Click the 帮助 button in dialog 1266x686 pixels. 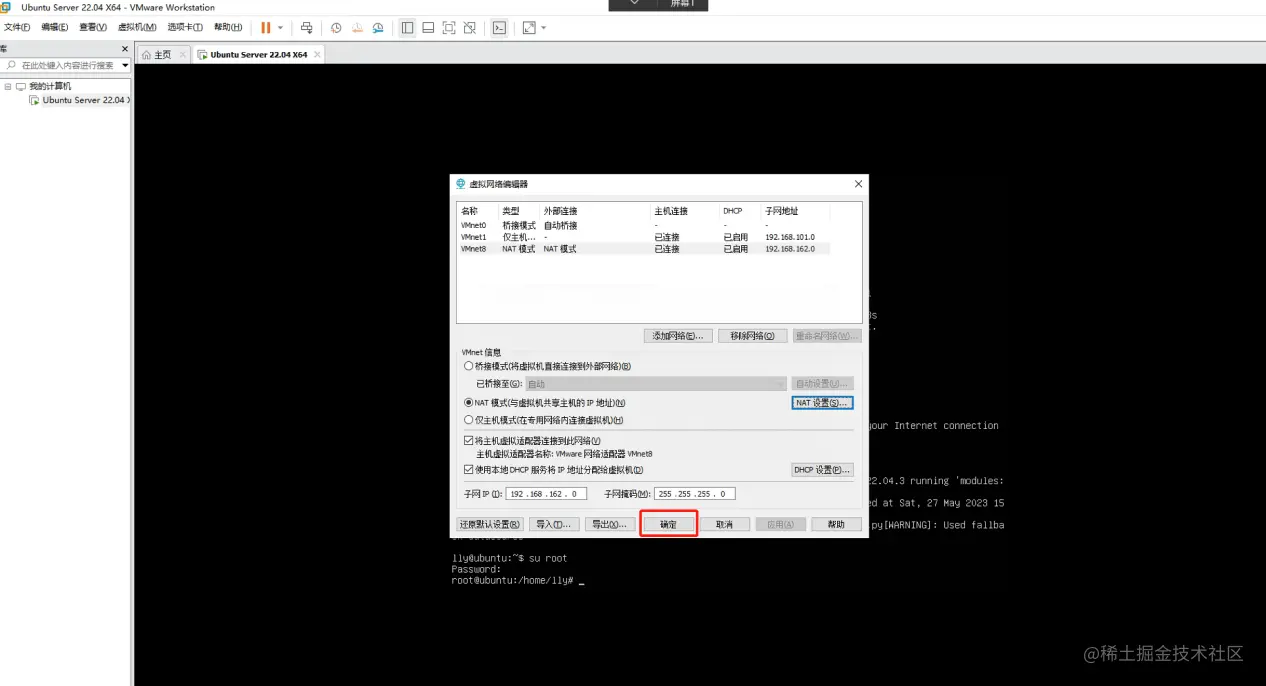pyautogui.click(x=836, y=524)
